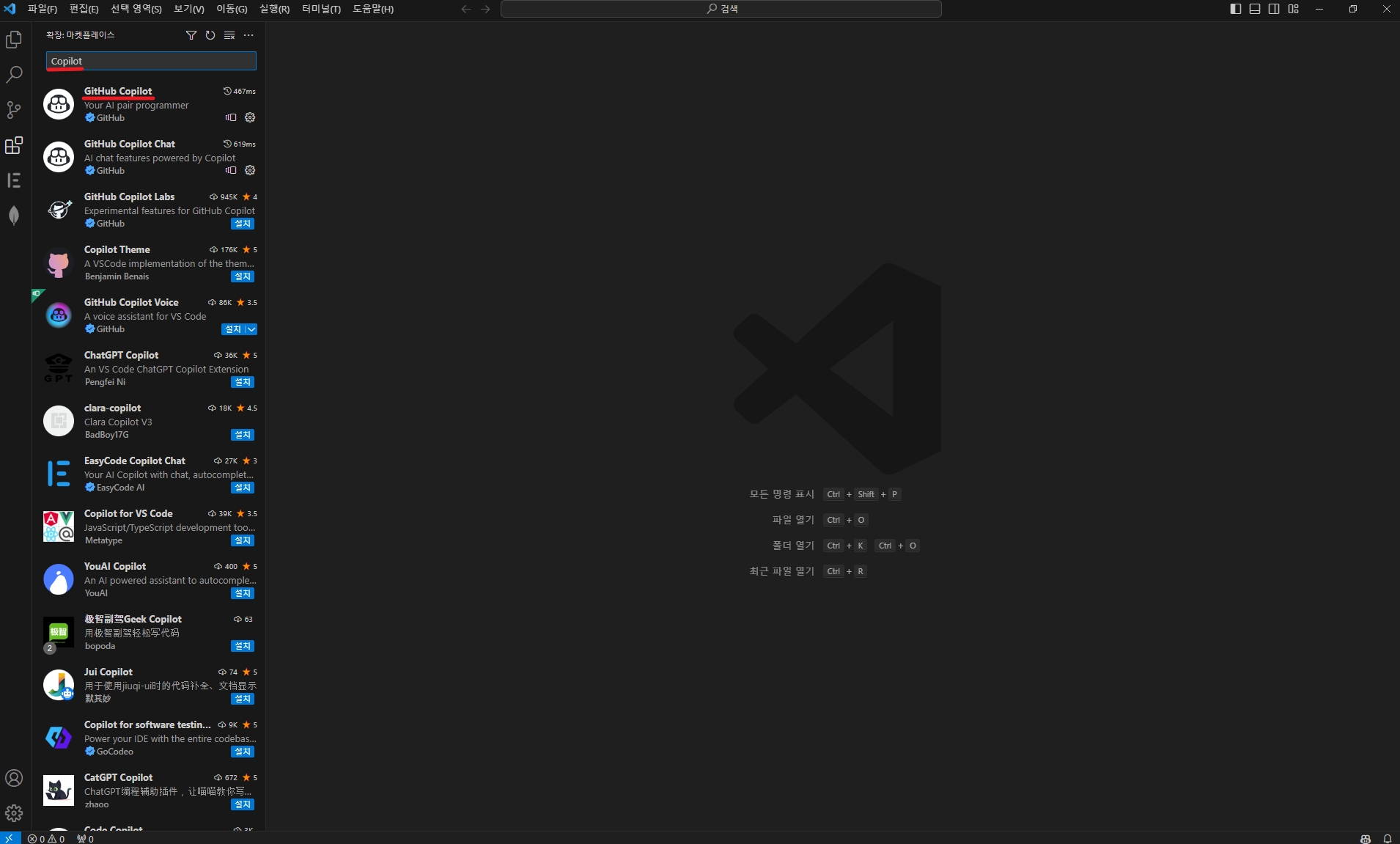
Task: Open the CatGPT Copilot cat thumbnail
Action: (59, 790)
